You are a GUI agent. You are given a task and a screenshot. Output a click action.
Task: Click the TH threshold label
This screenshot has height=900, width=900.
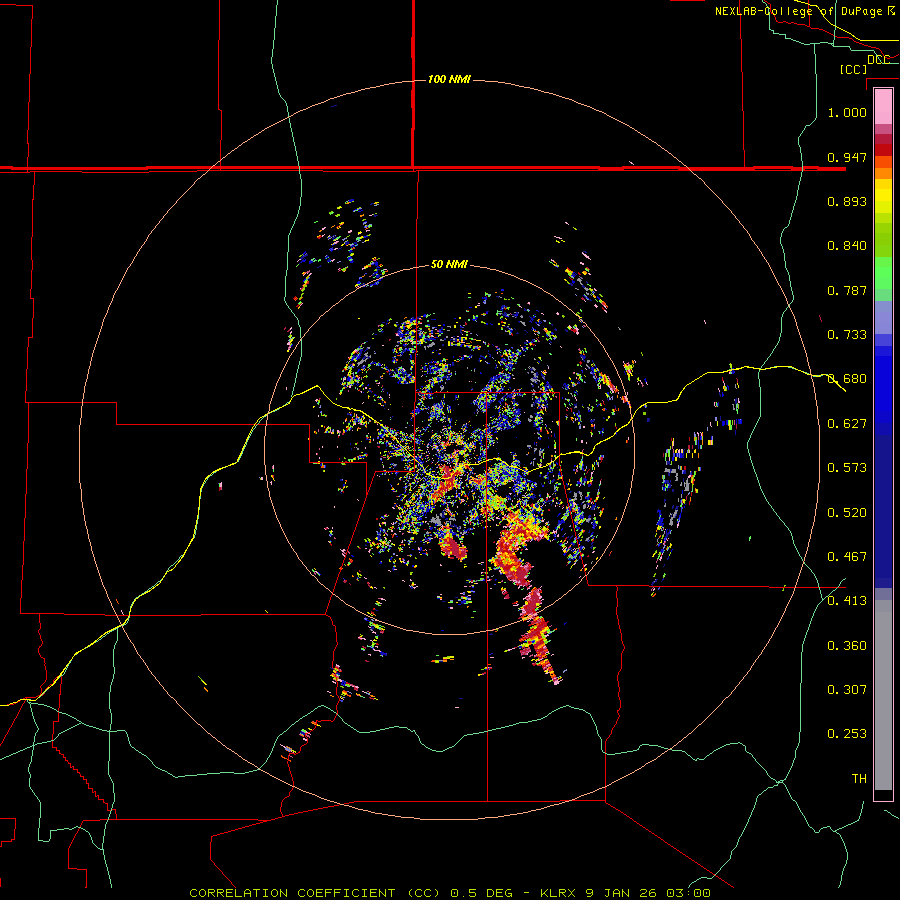(x=859, y=779)
